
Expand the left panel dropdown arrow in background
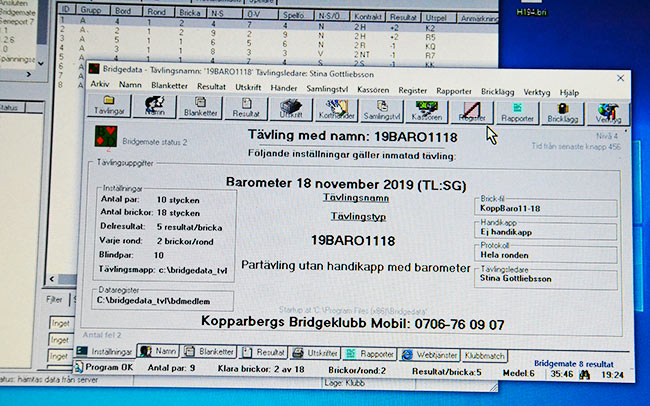pos(41,63)
